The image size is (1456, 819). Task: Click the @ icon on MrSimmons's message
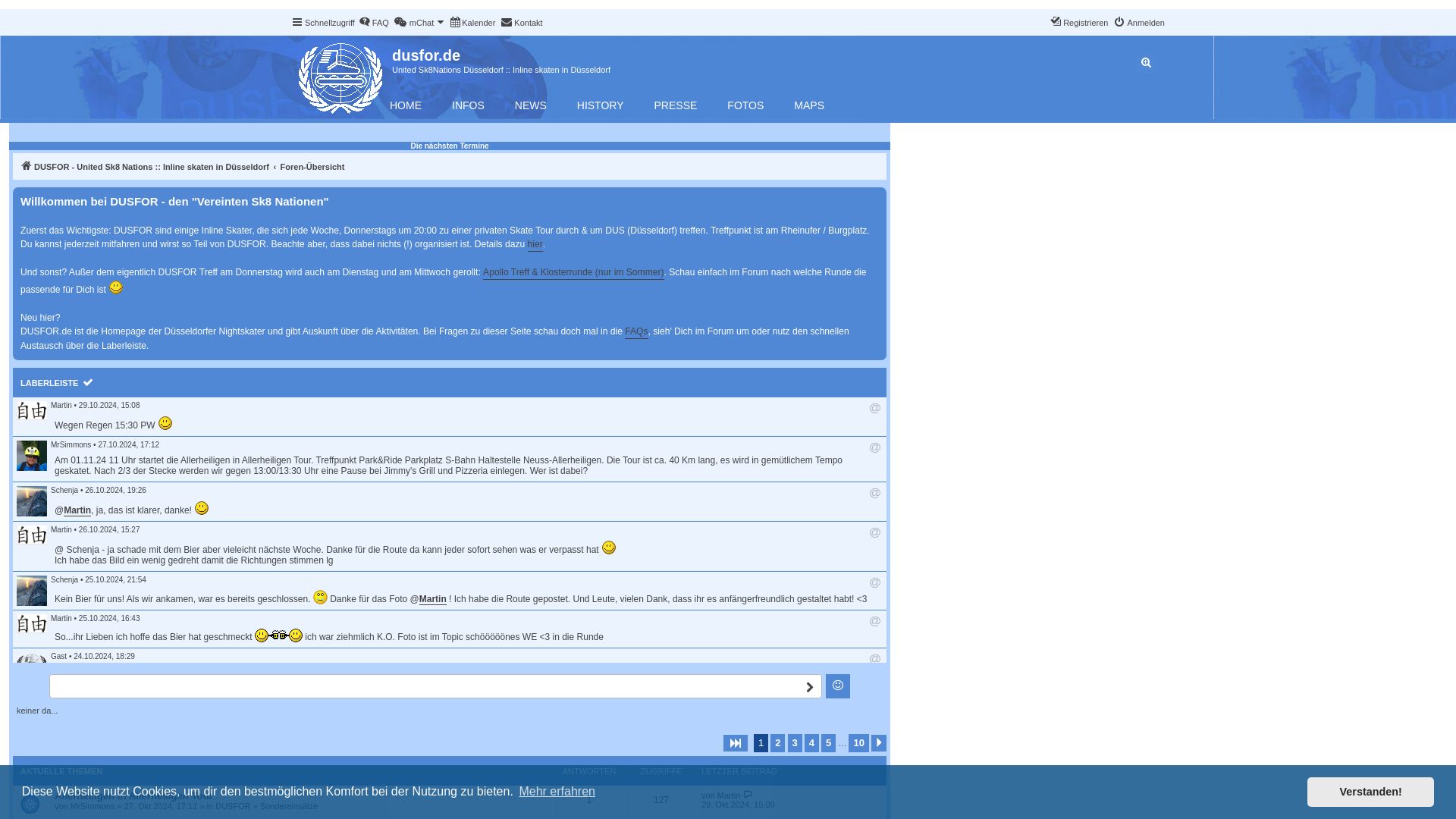[x=875, y=447]
